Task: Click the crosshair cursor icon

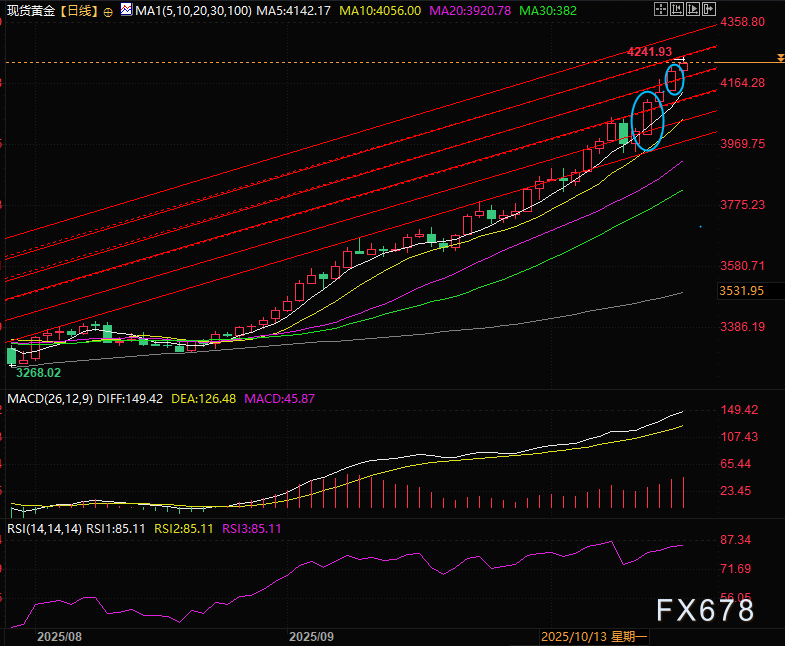Action: [x=661, y=9]
